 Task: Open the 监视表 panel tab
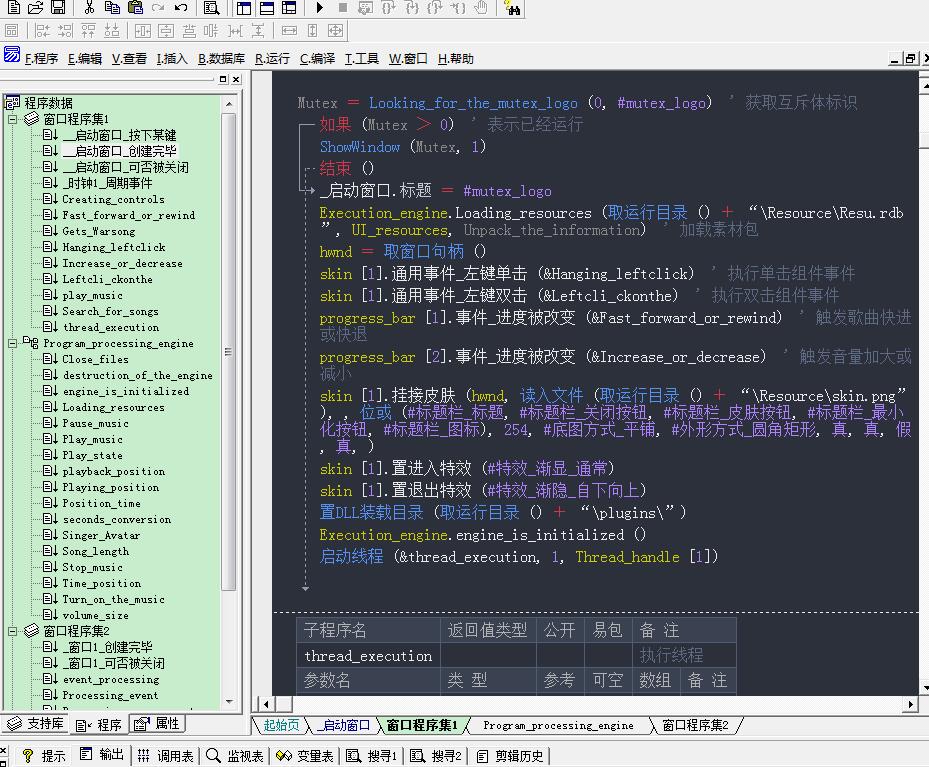(x=236, y=756)
